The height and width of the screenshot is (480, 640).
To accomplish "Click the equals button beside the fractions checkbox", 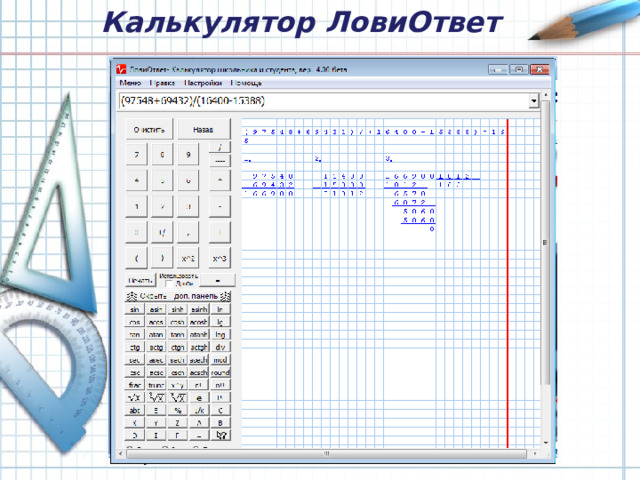I will [x=217, y=280].
